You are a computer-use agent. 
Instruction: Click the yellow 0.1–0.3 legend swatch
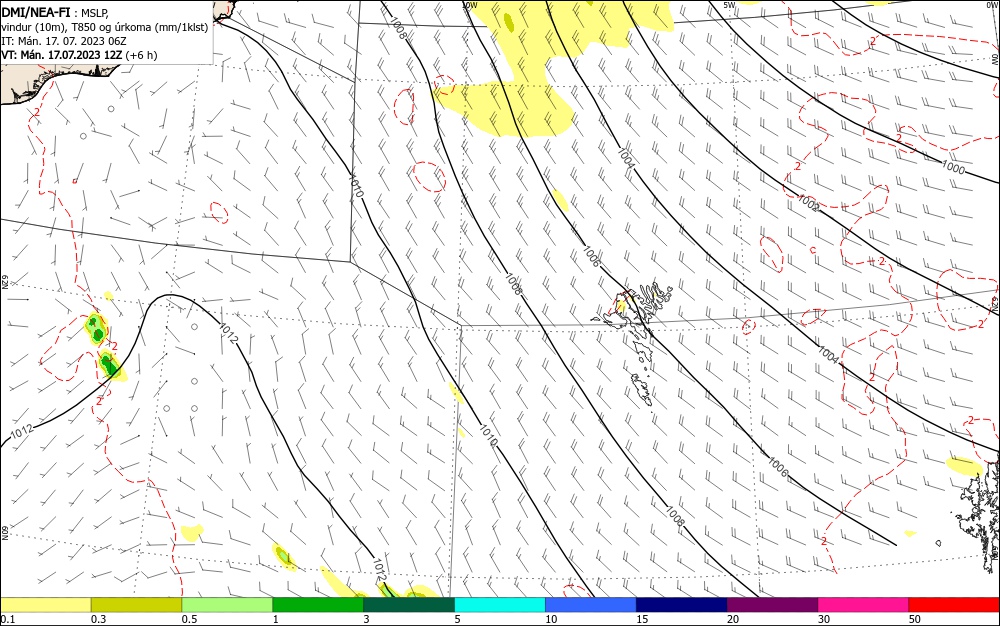(46, 605)
